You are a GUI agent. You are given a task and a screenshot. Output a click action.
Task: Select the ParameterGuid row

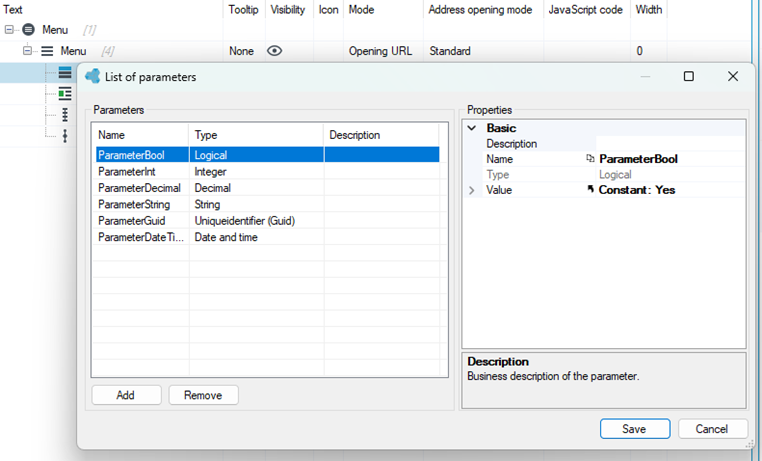pos(267,221)
